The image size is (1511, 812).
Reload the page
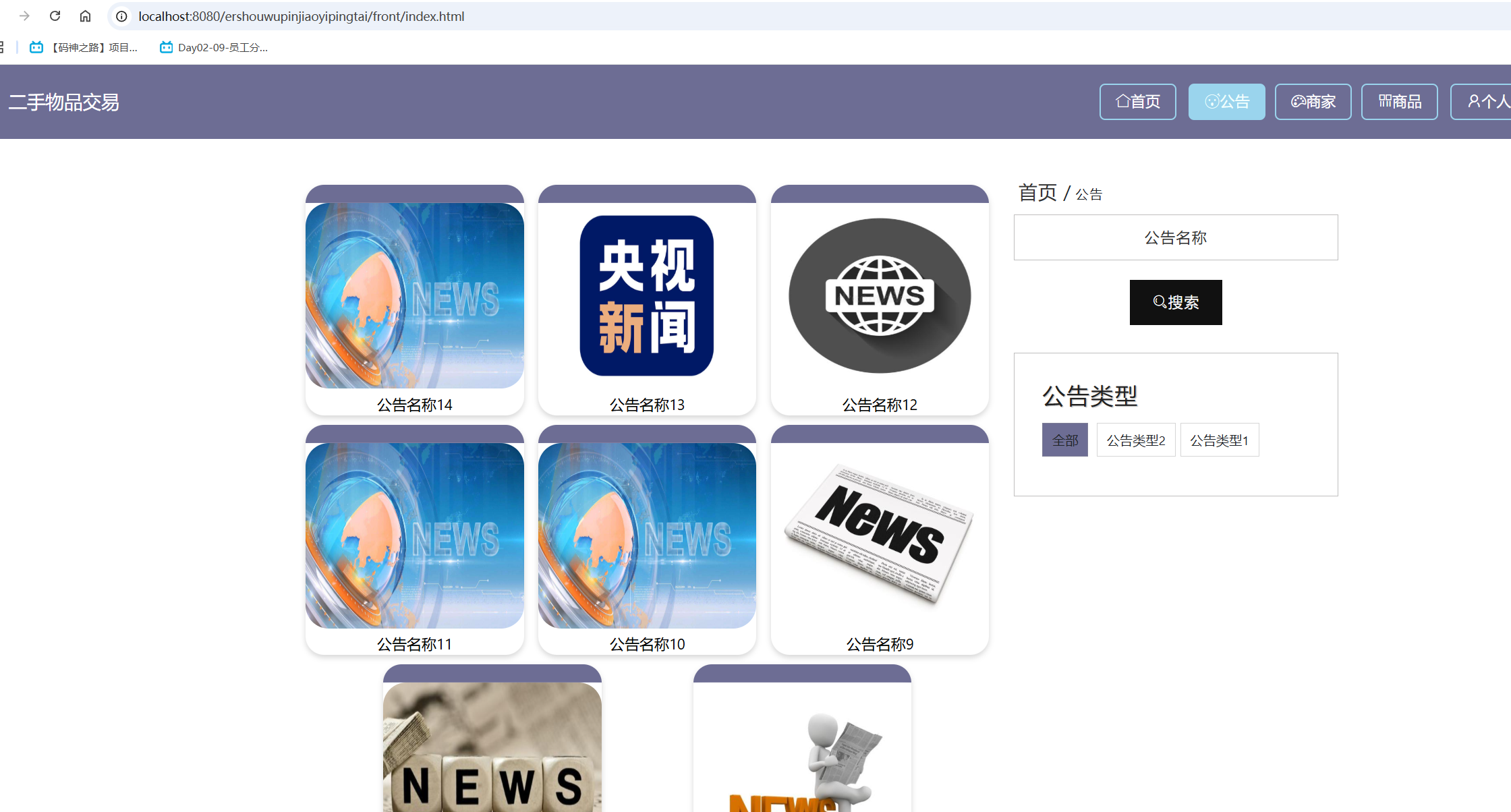(55, 16)
